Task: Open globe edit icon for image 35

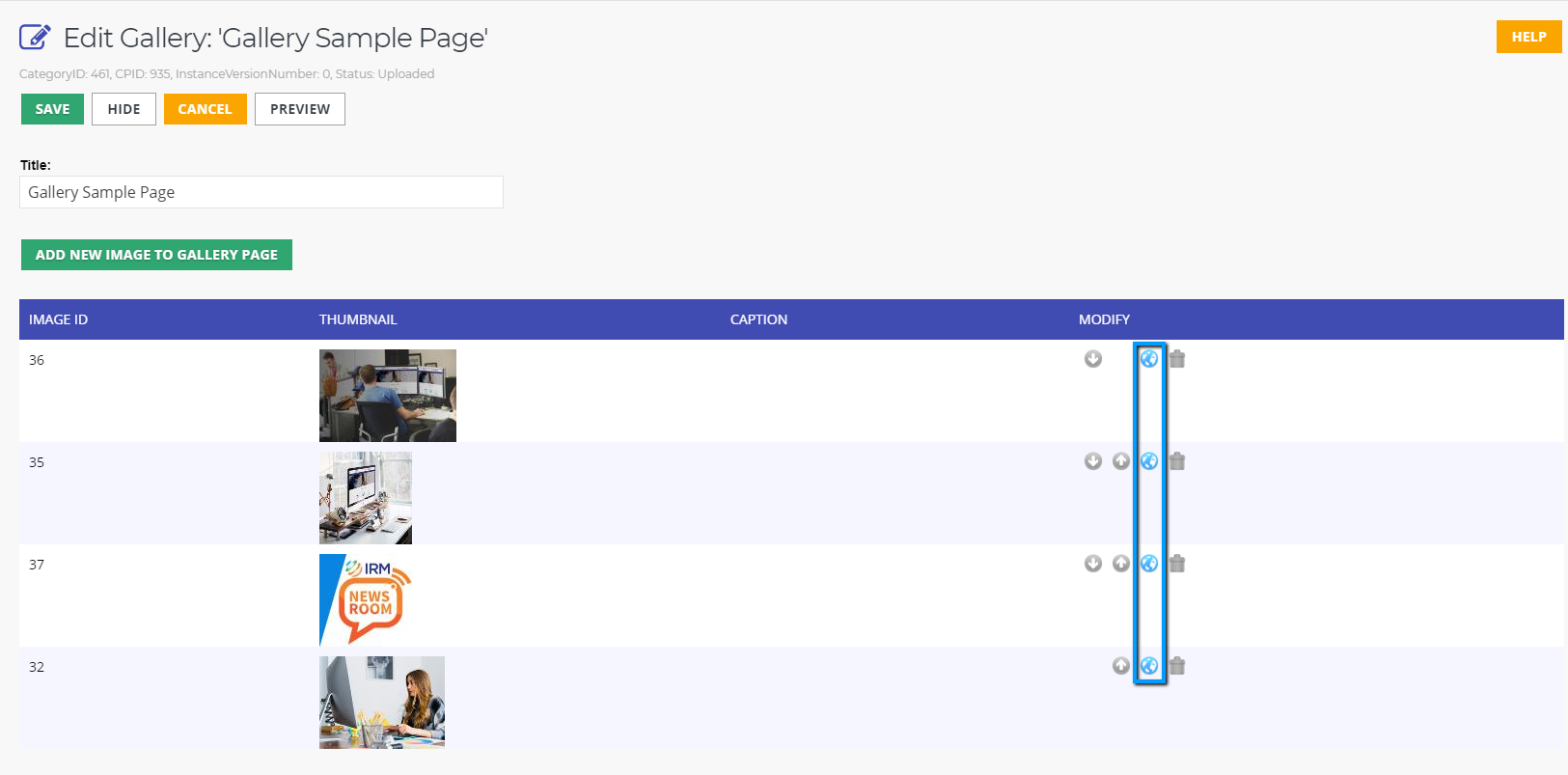Action: pyautogui.click(x=1149, y=461)
